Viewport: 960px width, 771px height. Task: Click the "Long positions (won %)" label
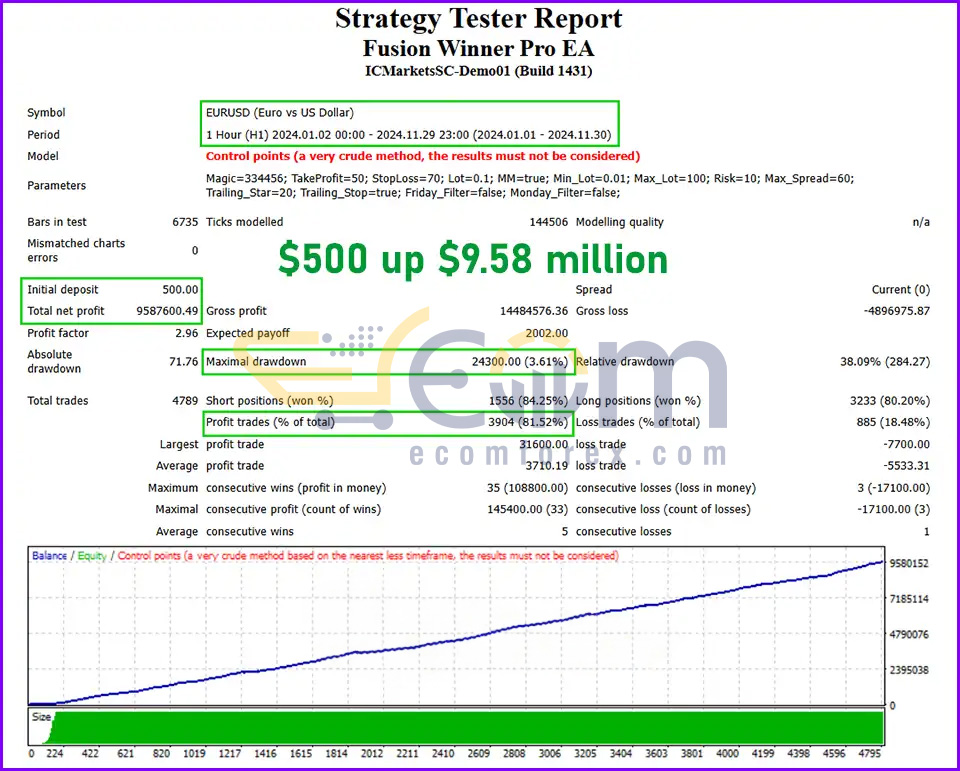[x=638, y=401]
